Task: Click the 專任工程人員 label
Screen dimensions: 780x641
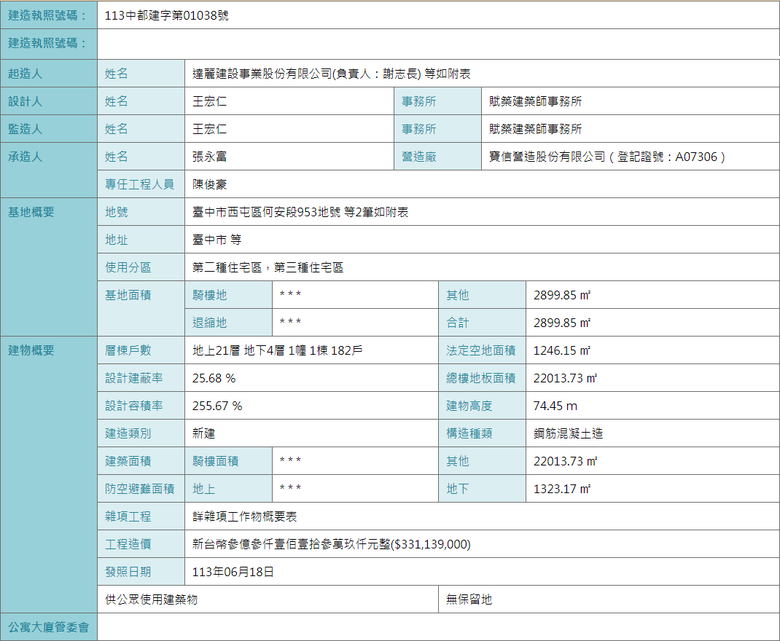Action: [140, 184]
